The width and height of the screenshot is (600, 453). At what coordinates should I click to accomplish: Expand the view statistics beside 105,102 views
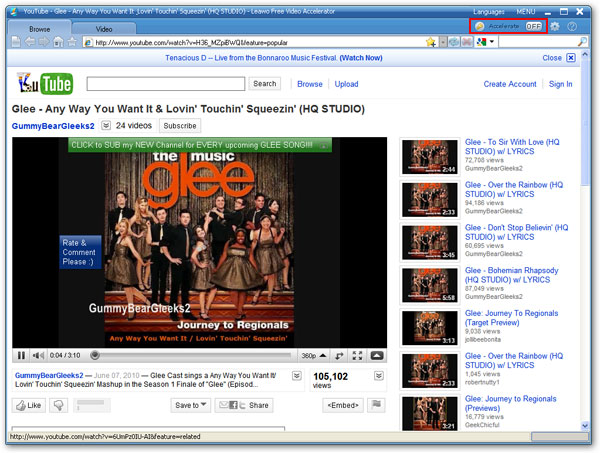pyautogui.click(x=379, y=376)
